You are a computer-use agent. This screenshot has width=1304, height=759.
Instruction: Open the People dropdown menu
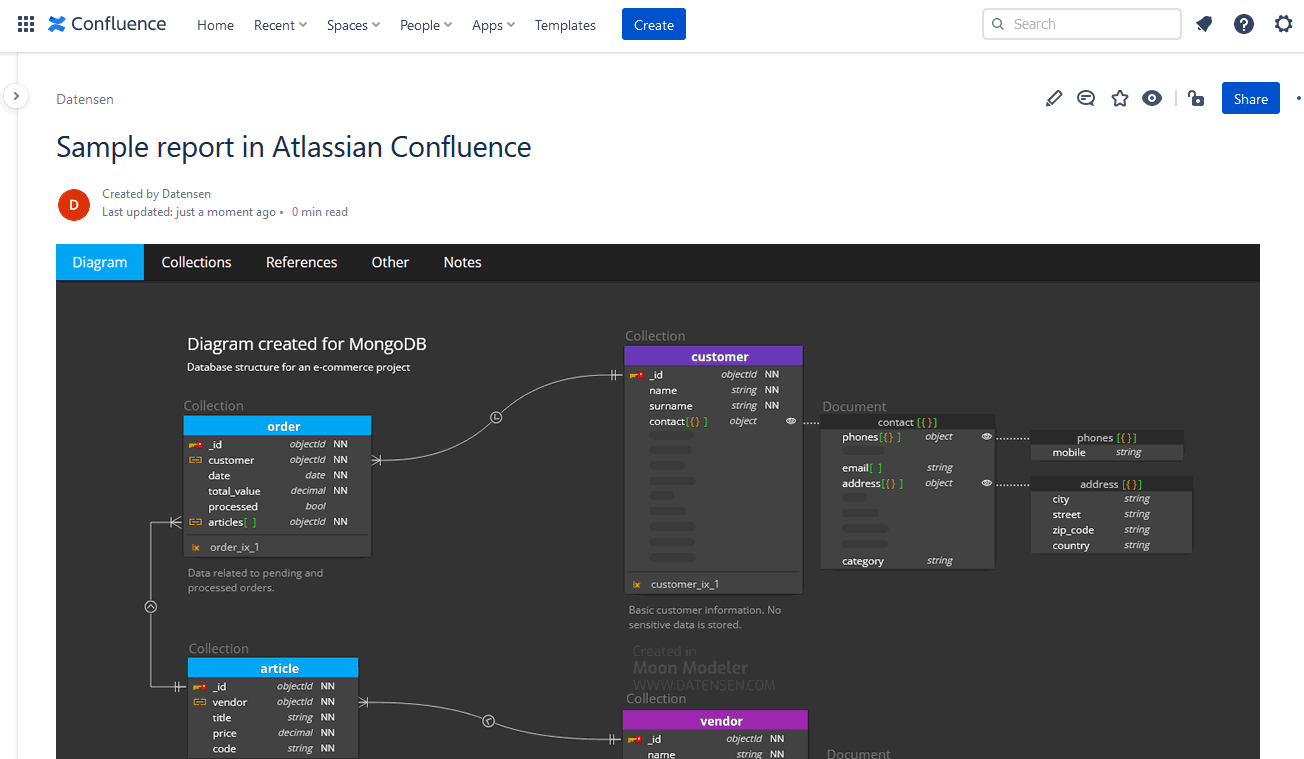pyautogui.click(x=426, y=25)
